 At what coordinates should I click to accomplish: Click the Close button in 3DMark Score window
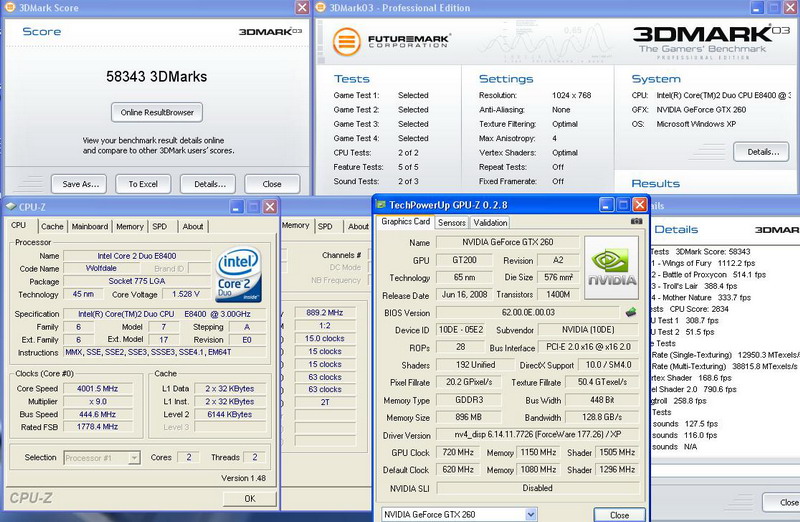tap(272, 184)
